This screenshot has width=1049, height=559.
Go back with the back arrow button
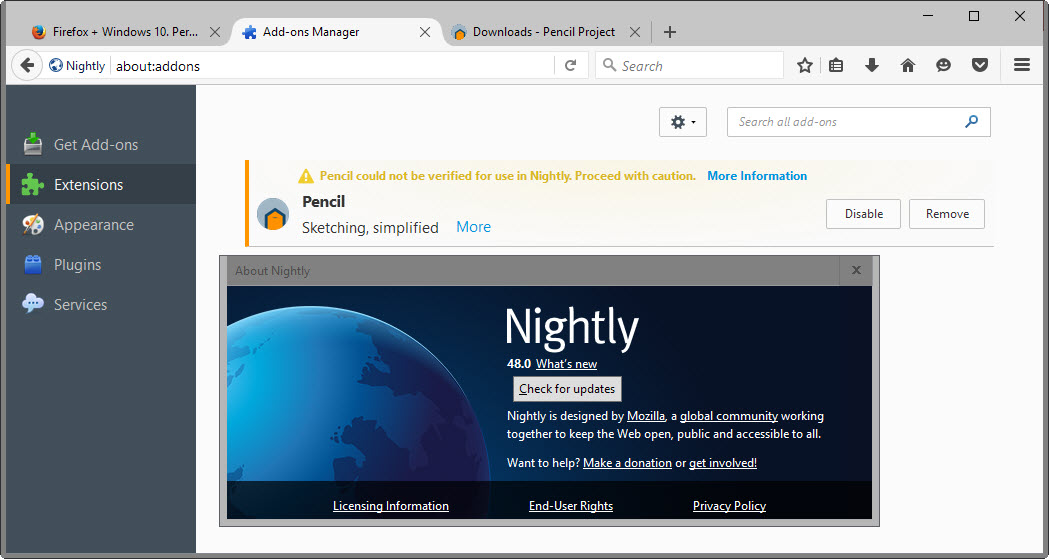[x=27, y=66]
